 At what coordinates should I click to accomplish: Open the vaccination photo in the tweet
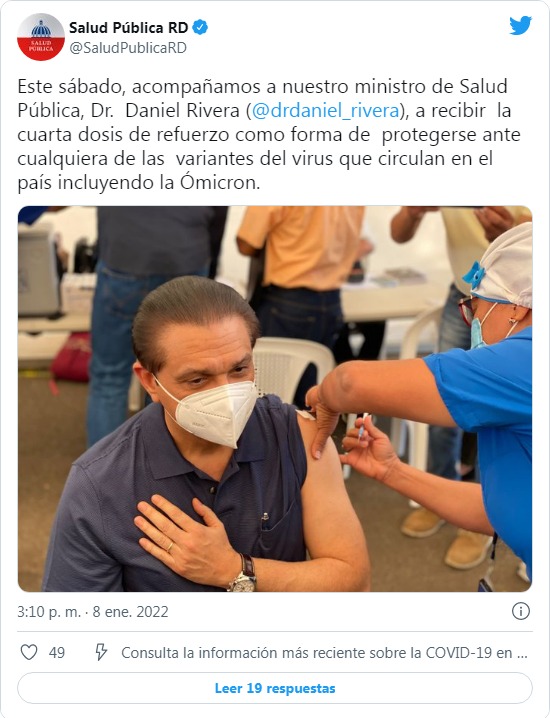275,399
